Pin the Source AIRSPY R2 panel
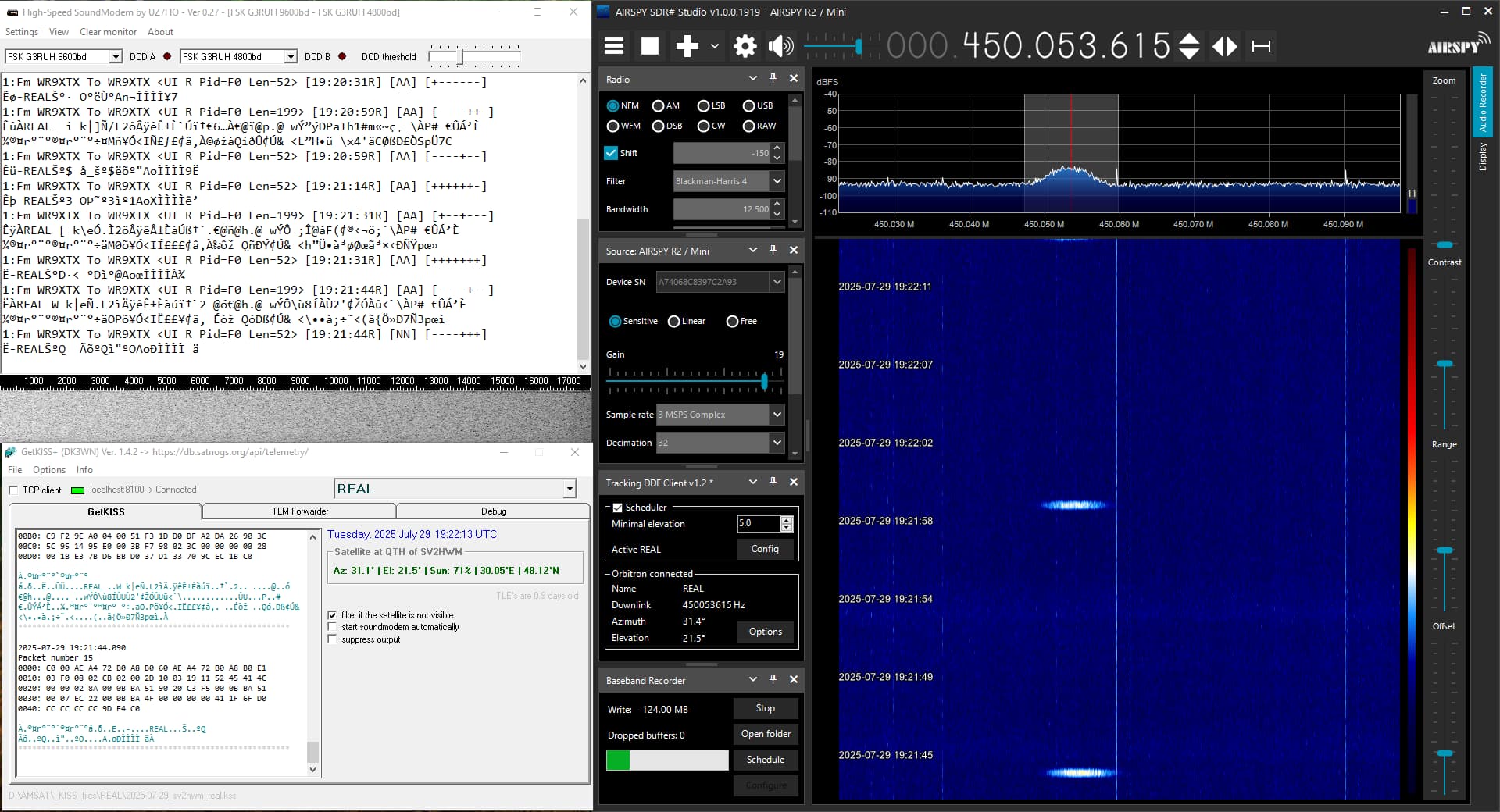Viewport: 1500px width, 812px height. point(773,250)
